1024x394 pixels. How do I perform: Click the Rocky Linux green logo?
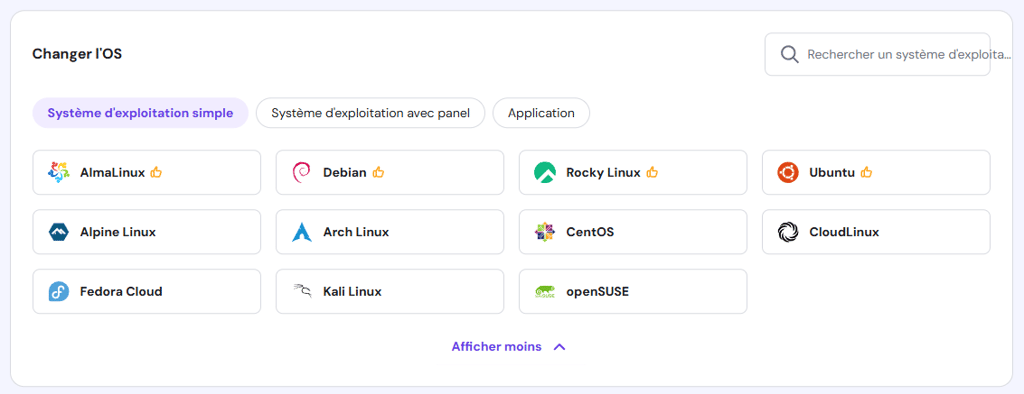(545, 172)
